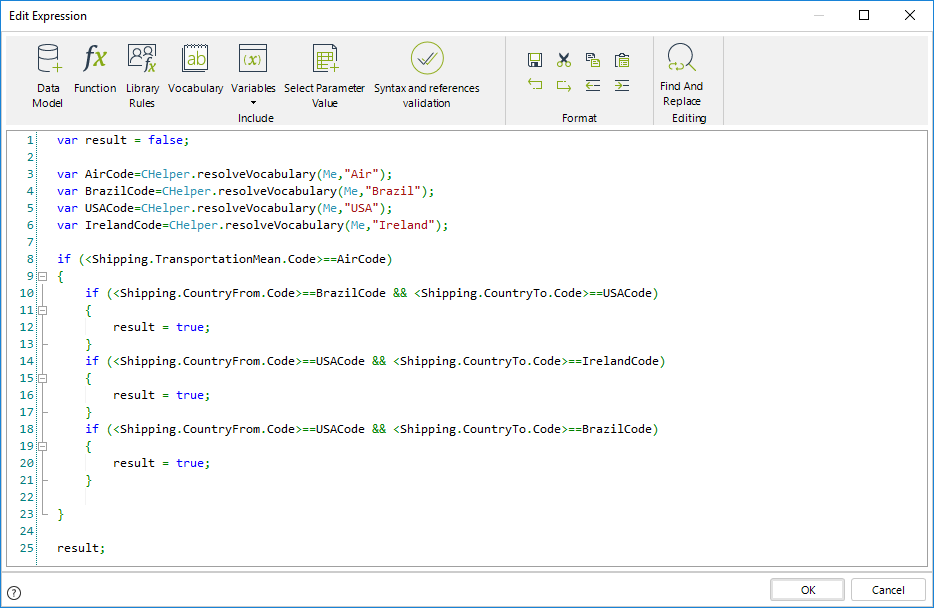The width and height of the screenshot is (934, 608).
Task: Click line number 22 in the gutter
Action: click(x=27, y=497)
